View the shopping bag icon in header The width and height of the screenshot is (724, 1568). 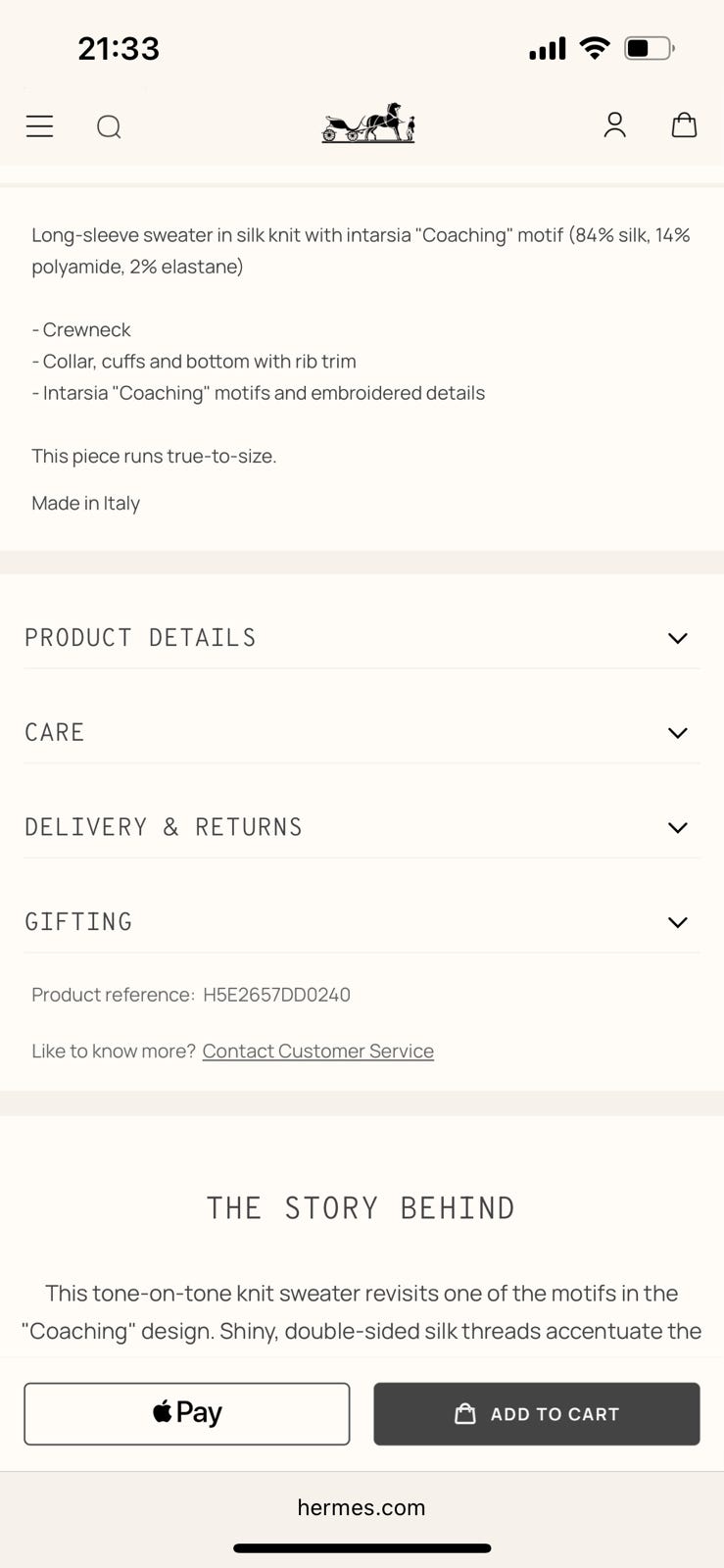684,124
